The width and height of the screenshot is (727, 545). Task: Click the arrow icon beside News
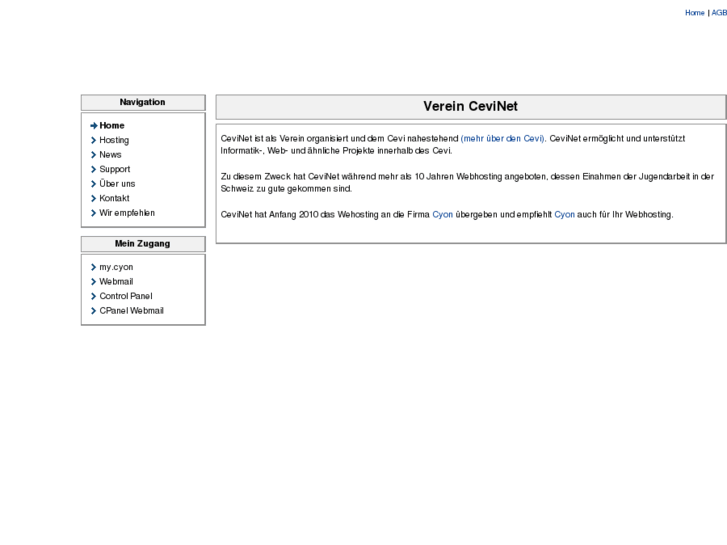click(93, 155)
